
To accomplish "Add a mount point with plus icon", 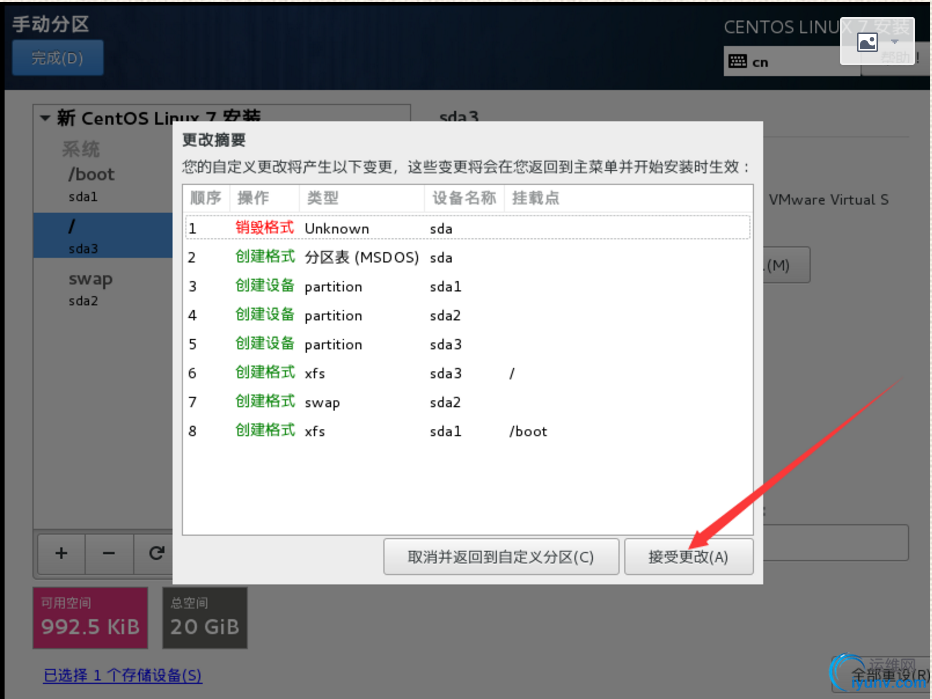I will [61, 553].
